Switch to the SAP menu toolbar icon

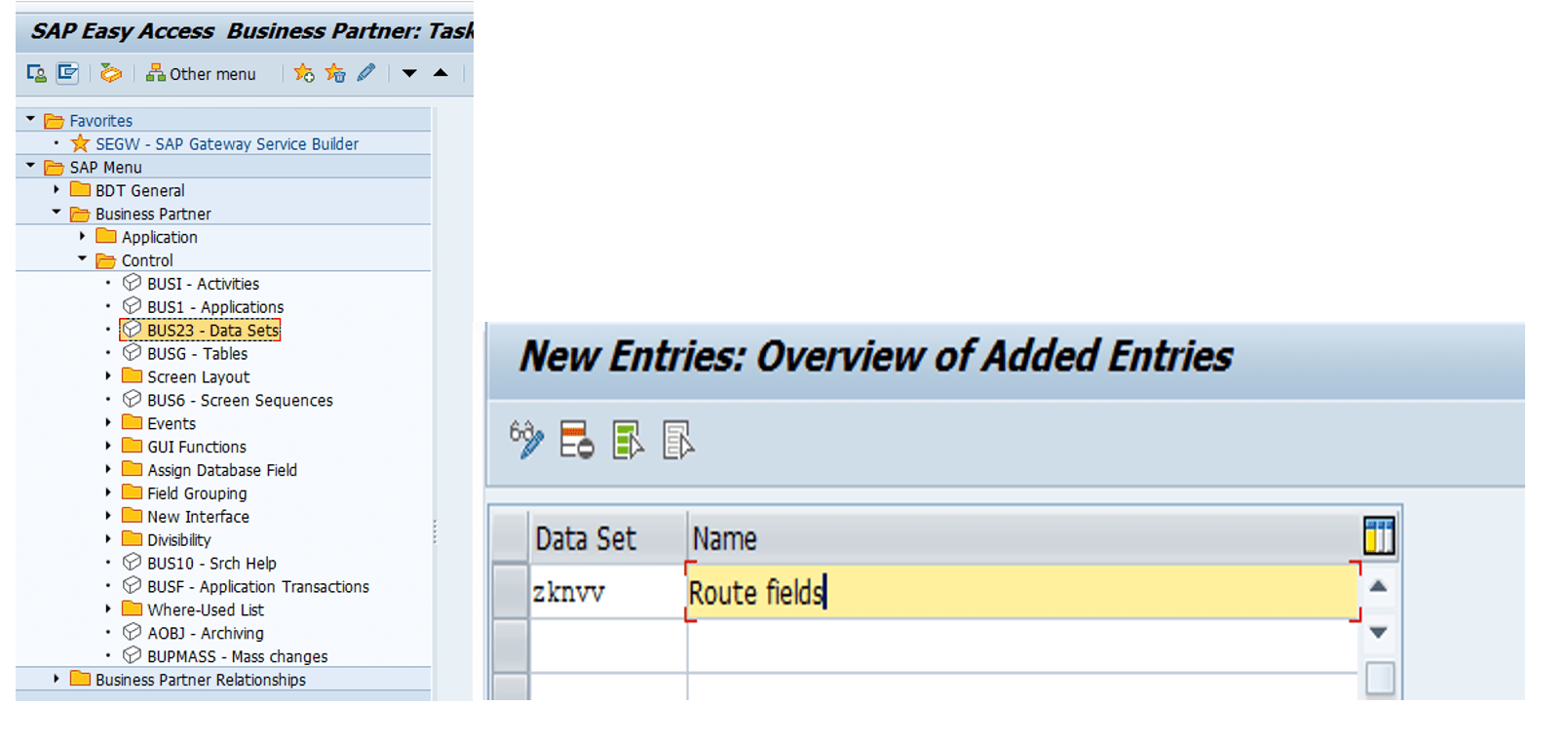(x=67, y=73)
